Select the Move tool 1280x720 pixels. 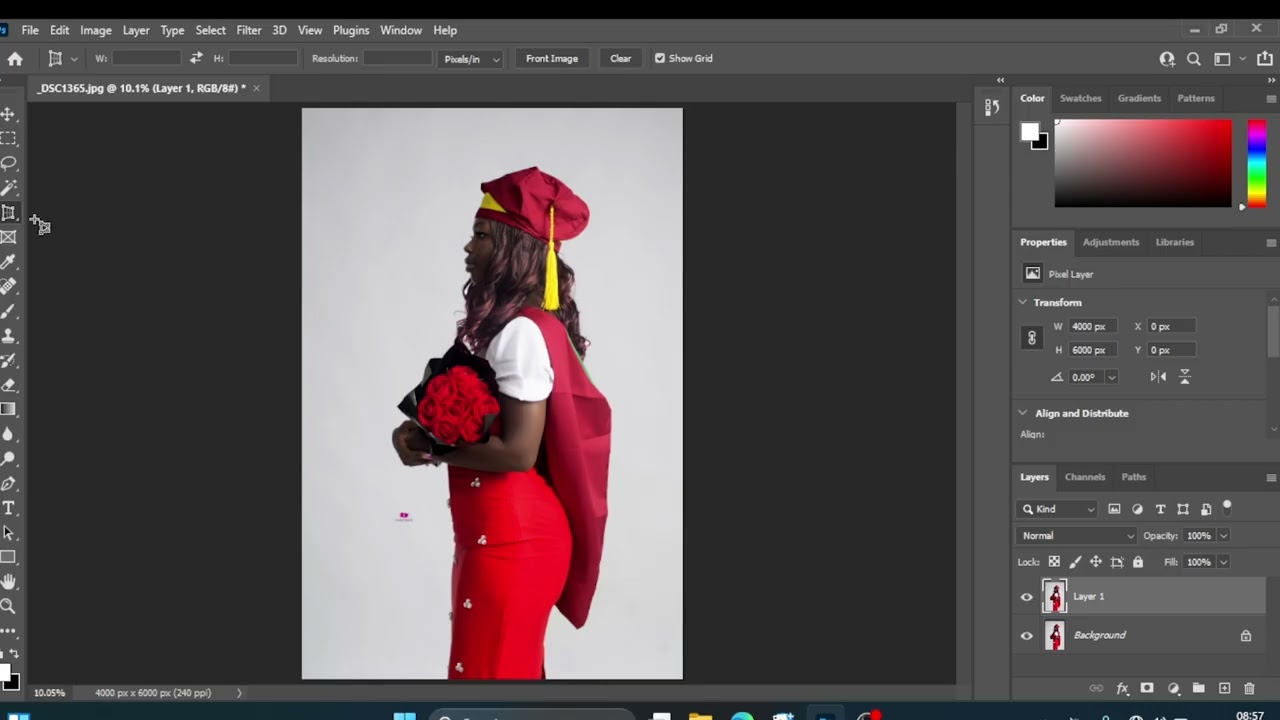point(8,114)
